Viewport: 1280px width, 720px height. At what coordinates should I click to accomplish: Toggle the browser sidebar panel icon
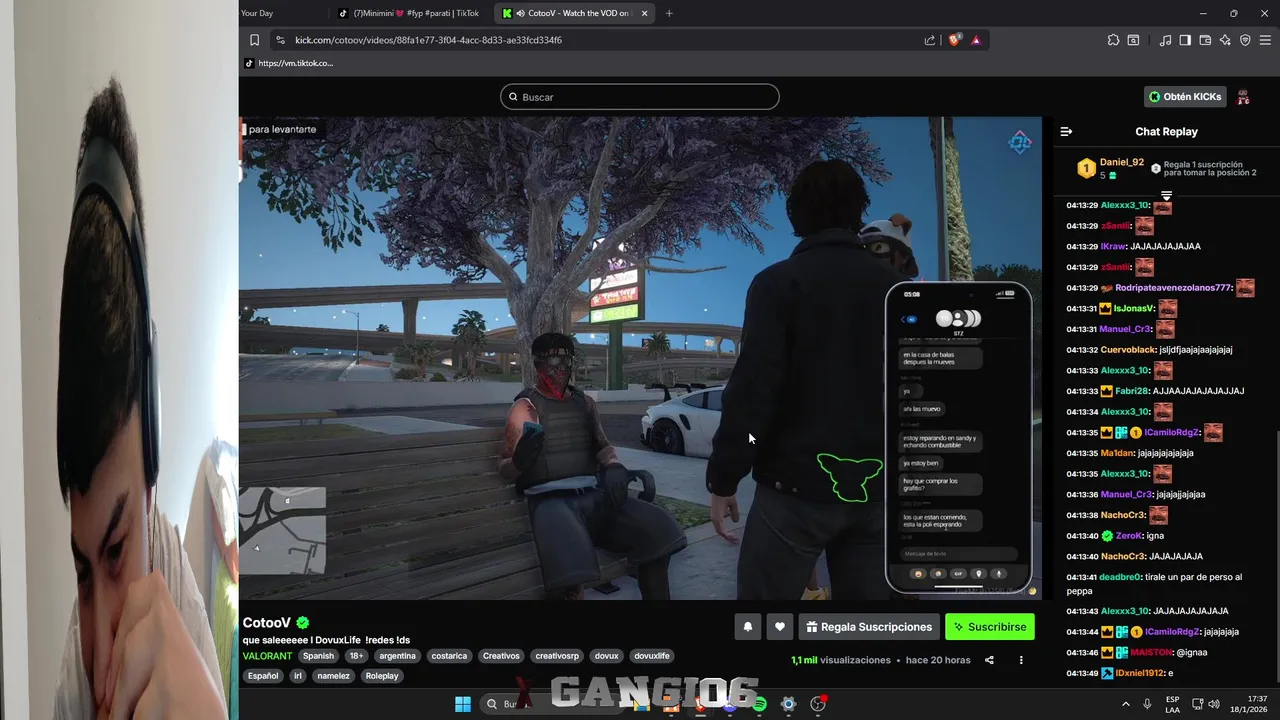pos(1185,40)
